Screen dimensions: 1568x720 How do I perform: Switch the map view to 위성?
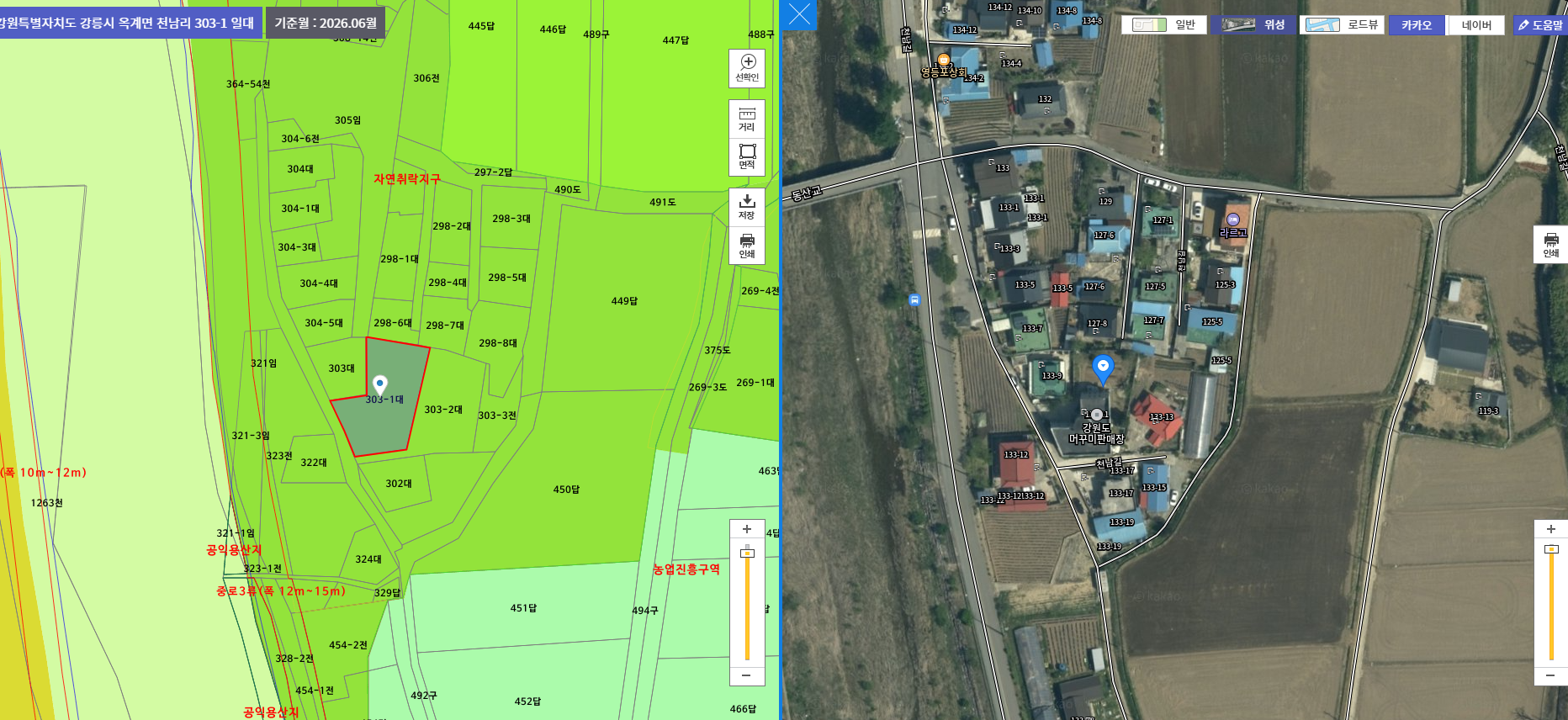click(x=1253, y=25)
